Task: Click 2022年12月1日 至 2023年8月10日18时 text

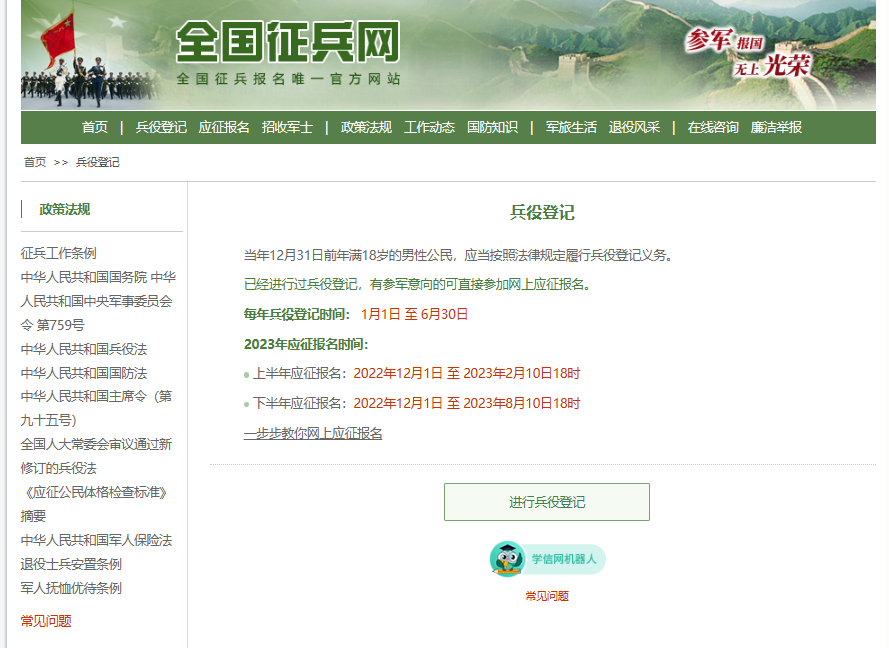Action: pos(467,403)
